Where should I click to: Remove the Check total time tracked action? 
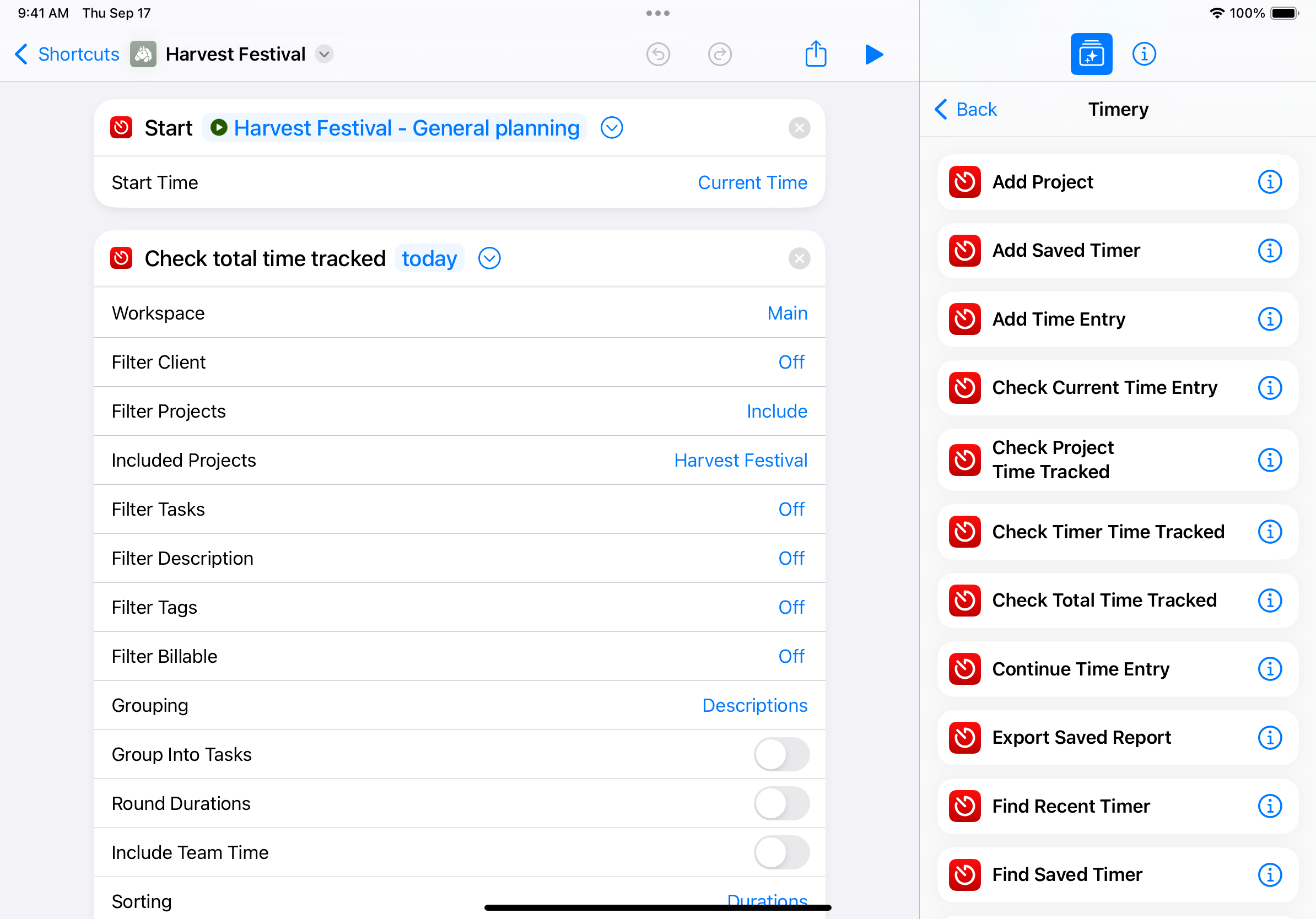799,258
